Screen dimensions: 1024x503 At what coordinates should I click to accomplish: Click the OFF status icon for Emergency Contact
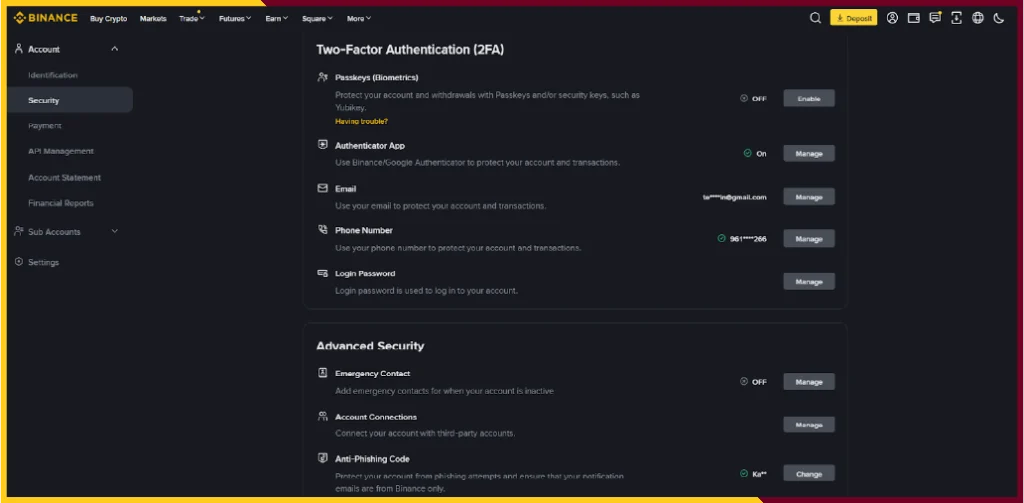(743, 381)
